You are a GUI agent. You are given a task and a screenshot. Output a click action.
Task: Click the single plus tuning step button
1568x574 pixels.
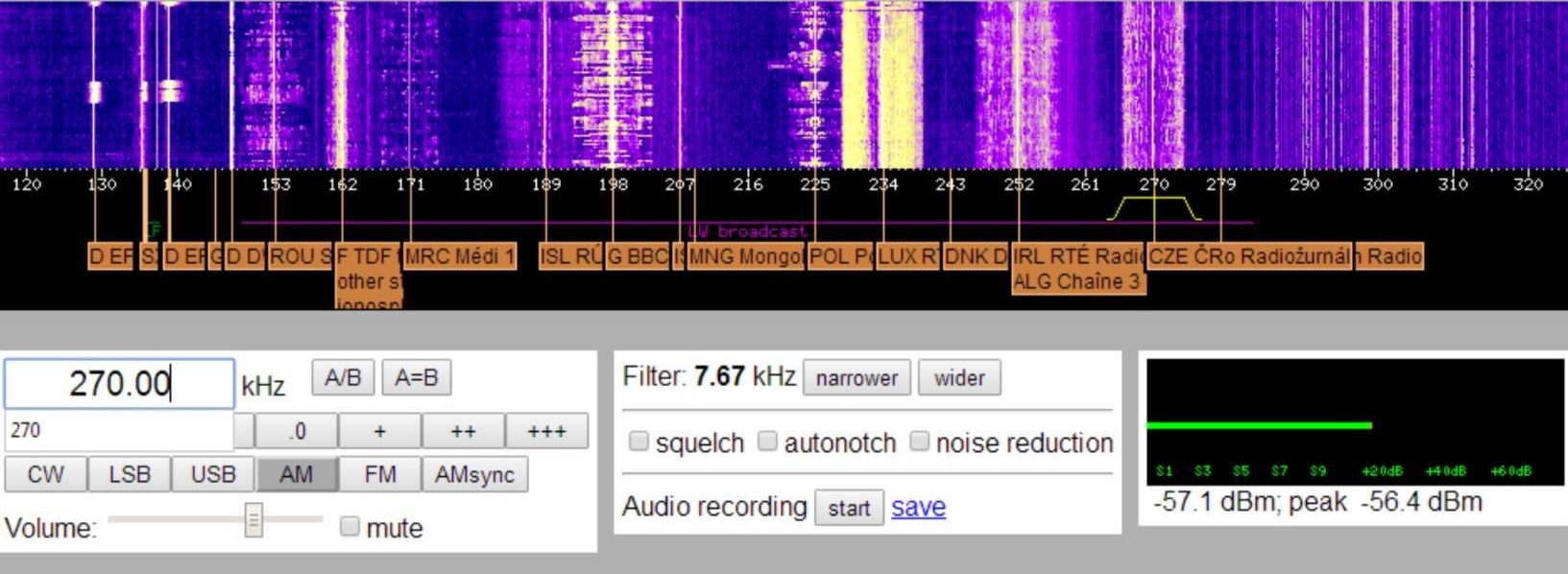click(x=379, y=431)
